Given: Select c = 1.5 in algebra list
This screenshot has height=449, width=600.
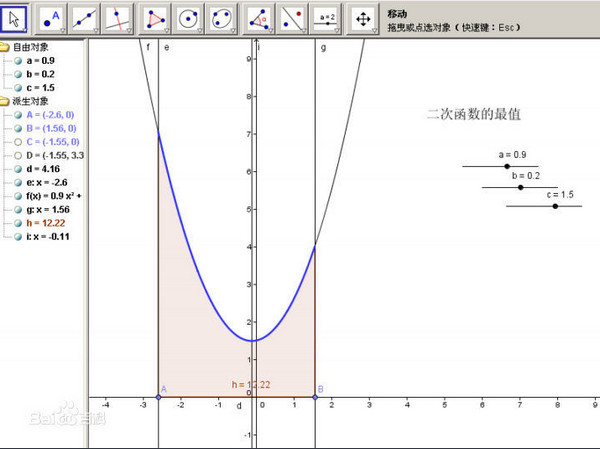Looking at the screenshot, I should click(41, 88).
